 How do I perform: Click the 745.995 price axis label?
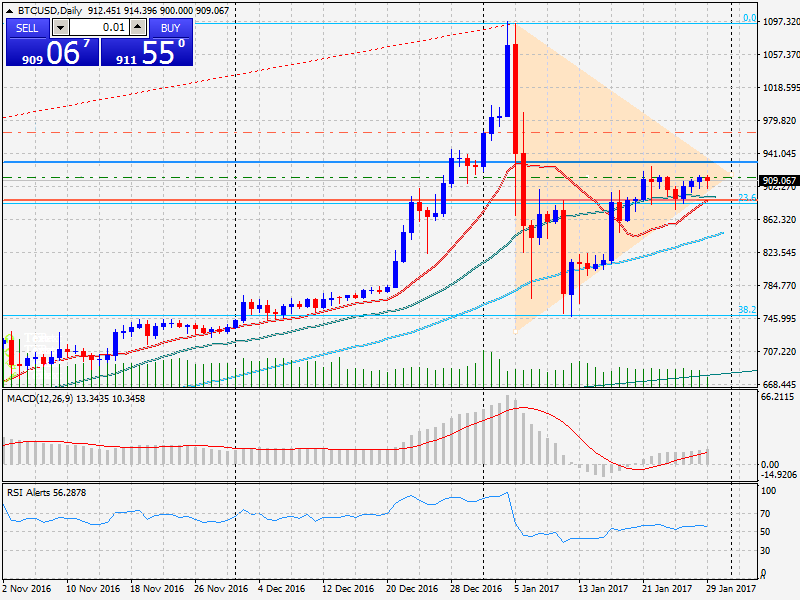779,319
